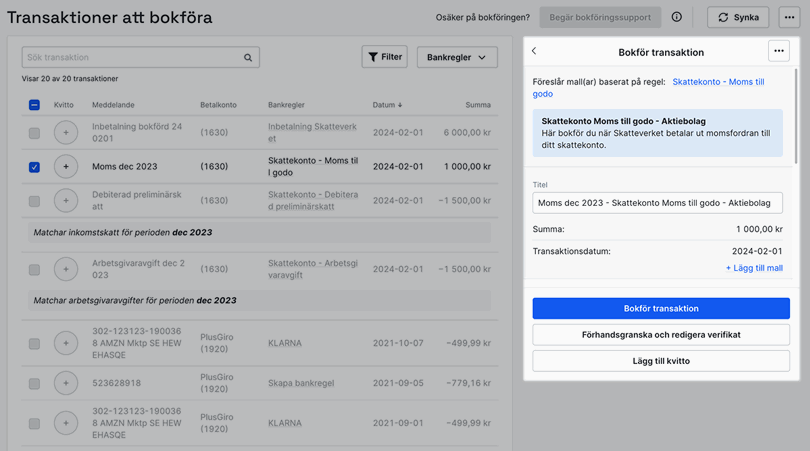Uncheck the Moms dec 2023 transaction checkbox
The image size is (810, 451).
click(34, 167)
